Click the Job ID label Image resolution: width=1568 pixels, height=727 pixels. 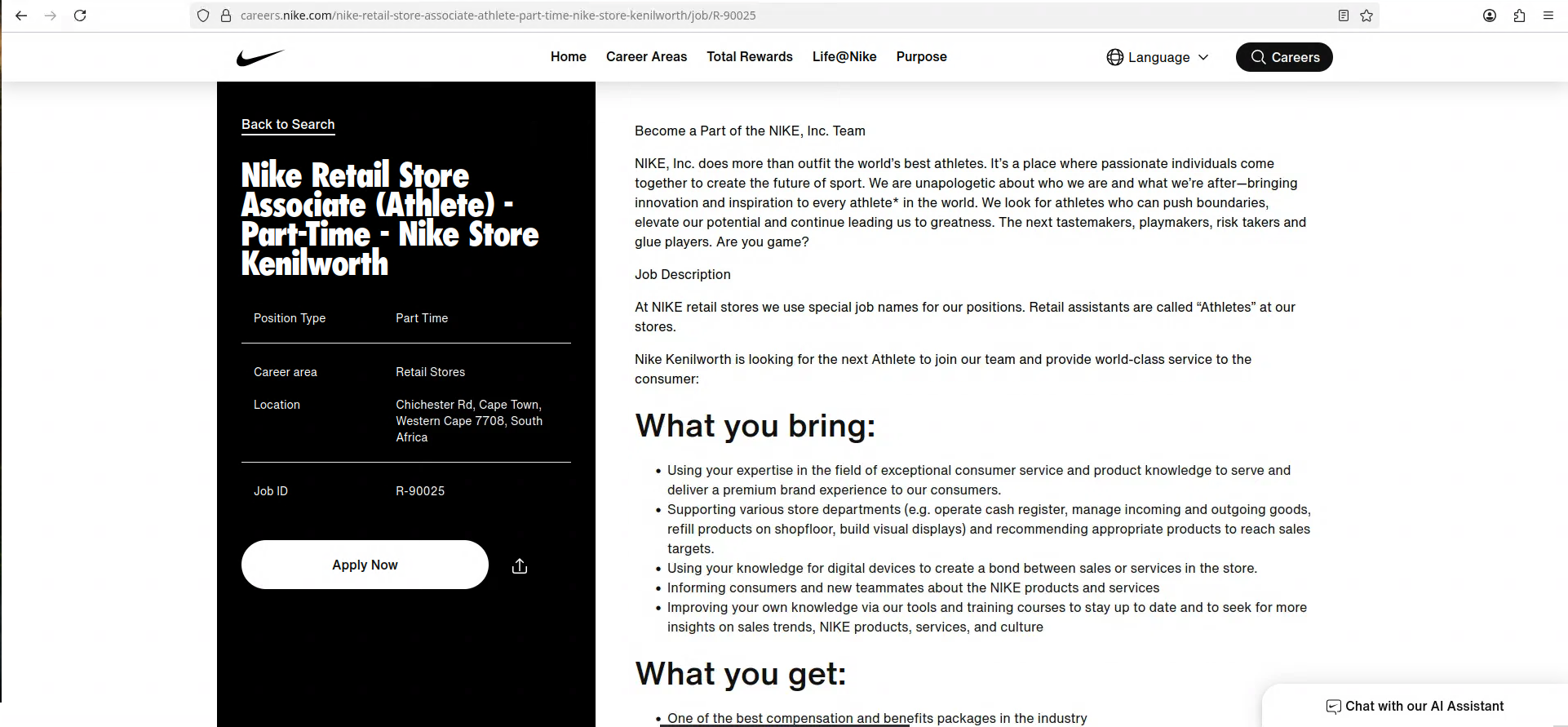coord(271,491)
